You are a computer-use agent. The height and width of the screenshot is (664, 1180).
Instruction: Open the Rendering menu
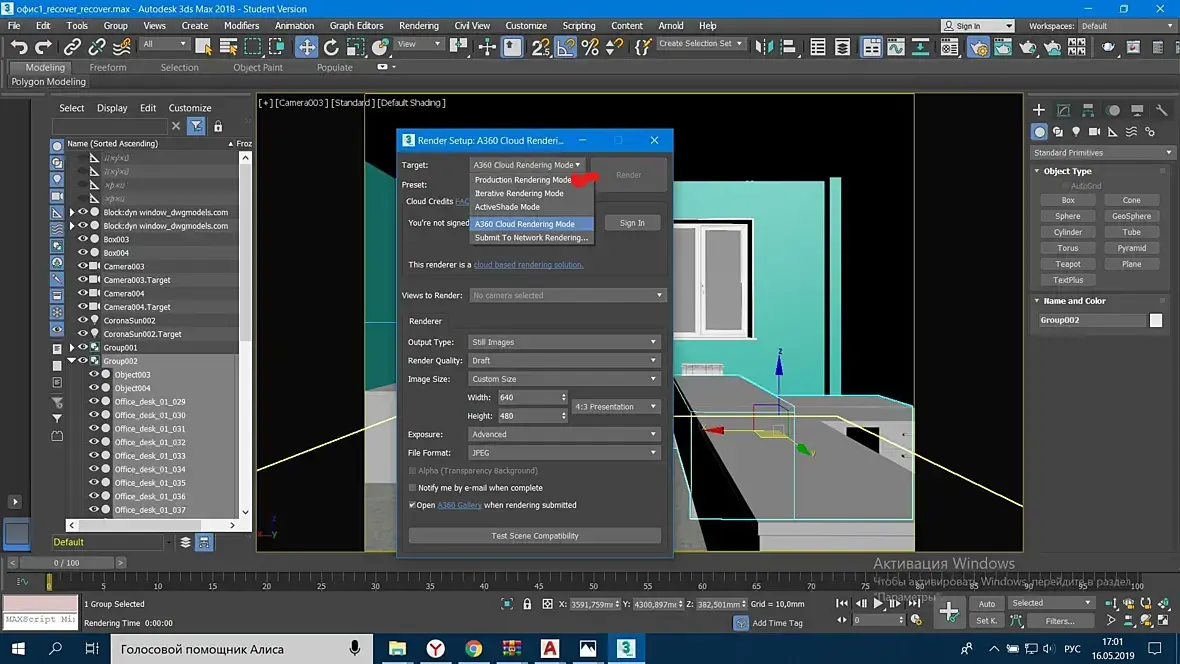[418, 26]
